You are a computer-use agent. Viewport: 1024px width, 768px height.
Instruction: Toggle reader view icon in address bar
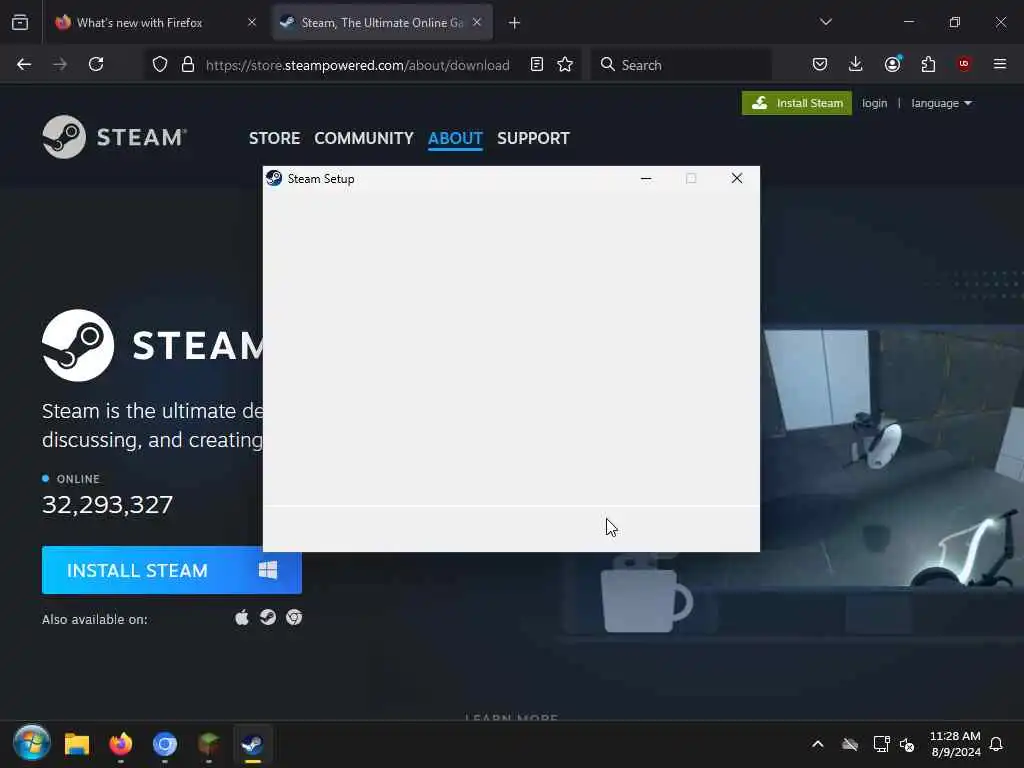coord(537,64)
